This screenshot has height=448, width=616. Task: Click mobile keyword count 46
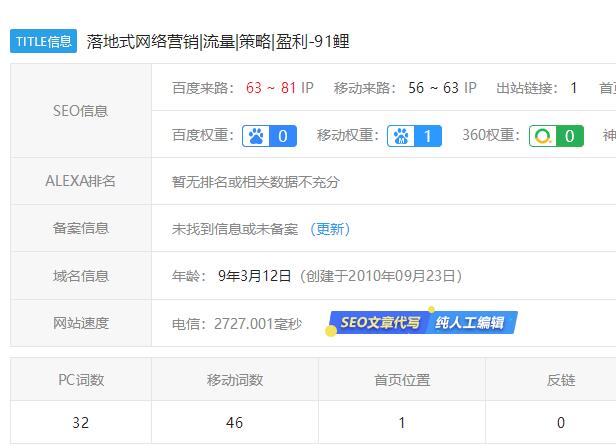click(x=234, y=423)
